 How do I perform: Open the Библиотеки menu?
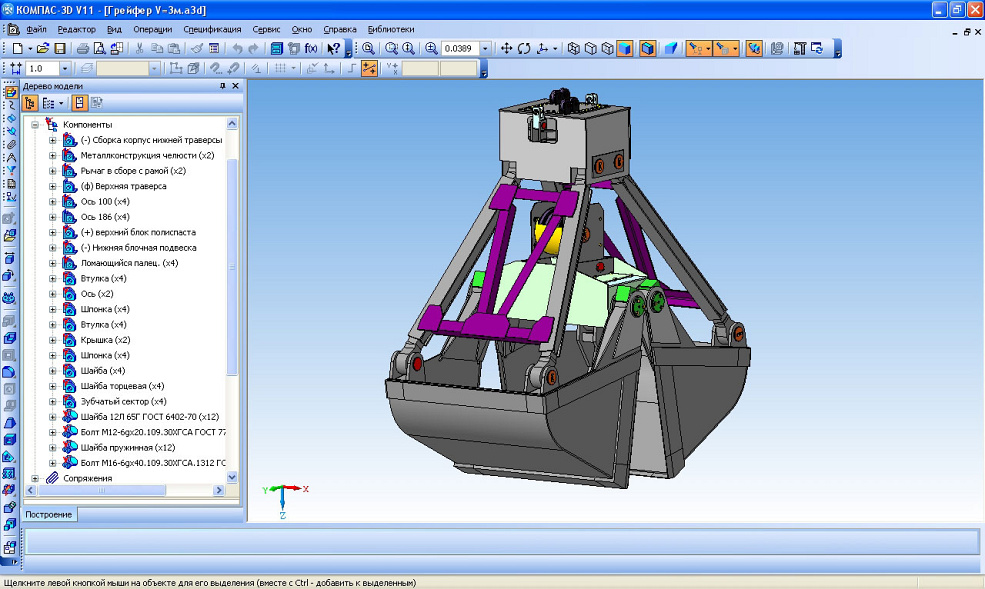(392, 29)
